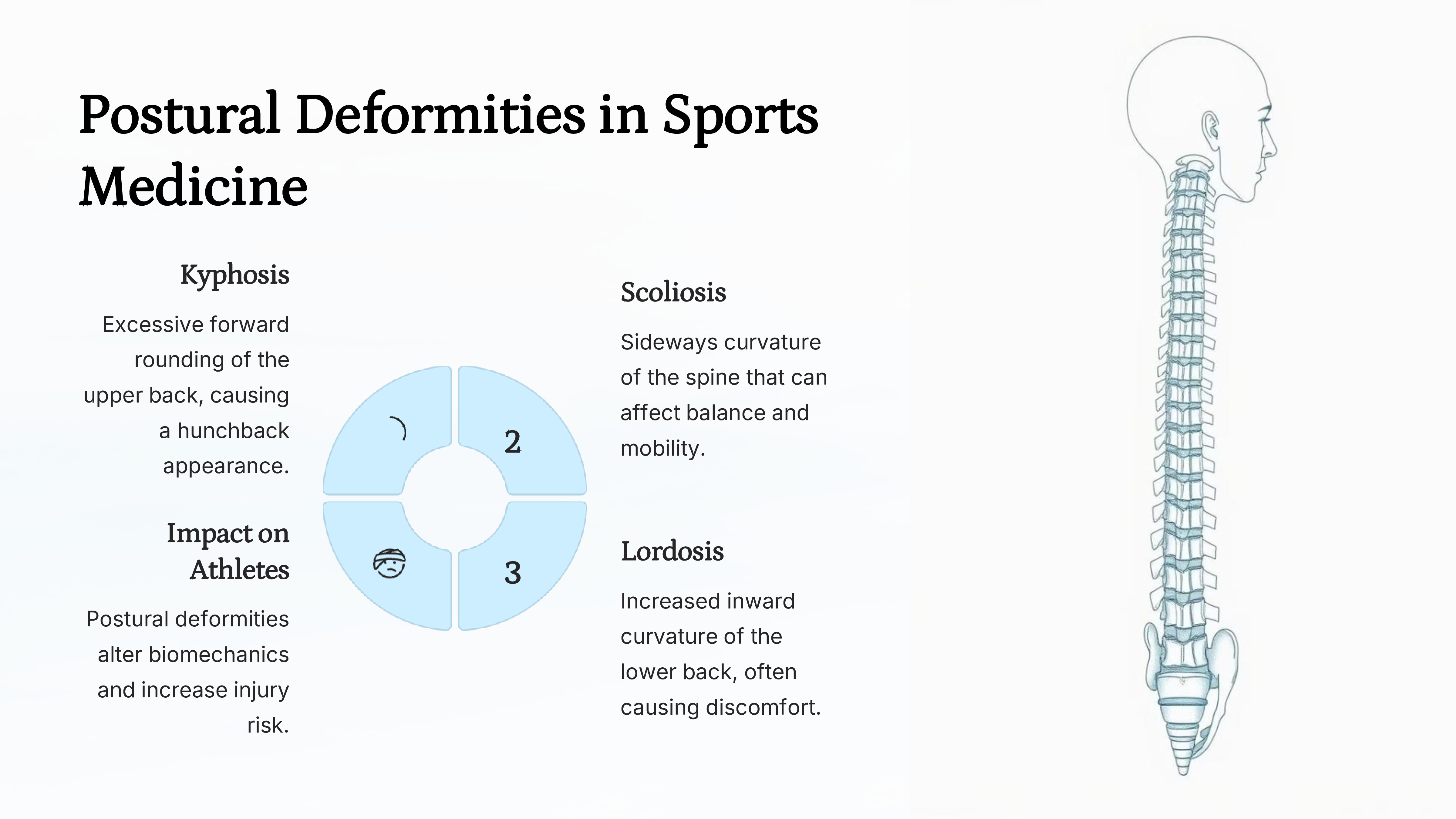This screenshot has height=819, width=1456.
Task: Click the Impact on Athletes heading
Action: click(x=228, y=551)
